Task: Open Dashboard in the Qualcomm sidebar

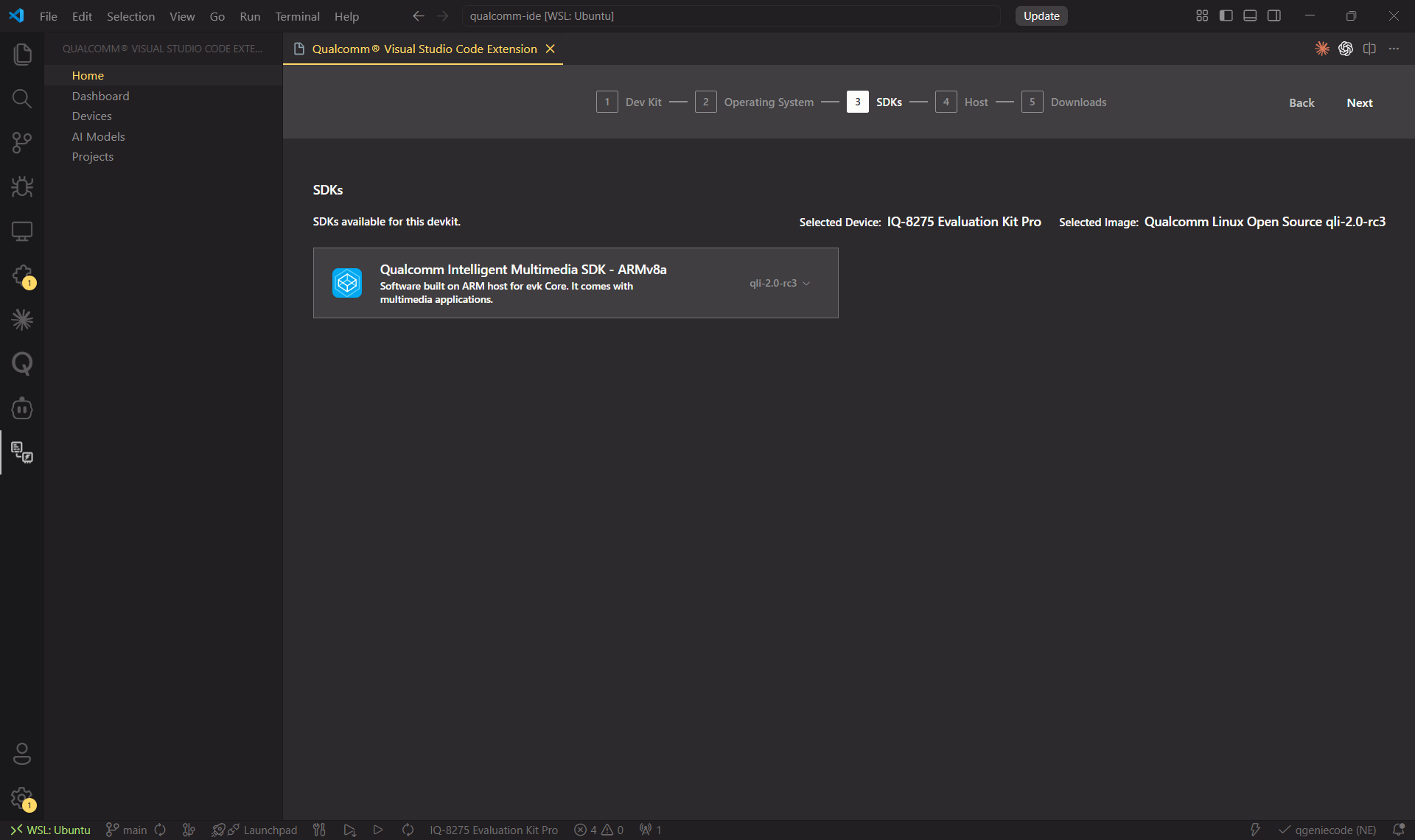Action: [x=163, y=96]
